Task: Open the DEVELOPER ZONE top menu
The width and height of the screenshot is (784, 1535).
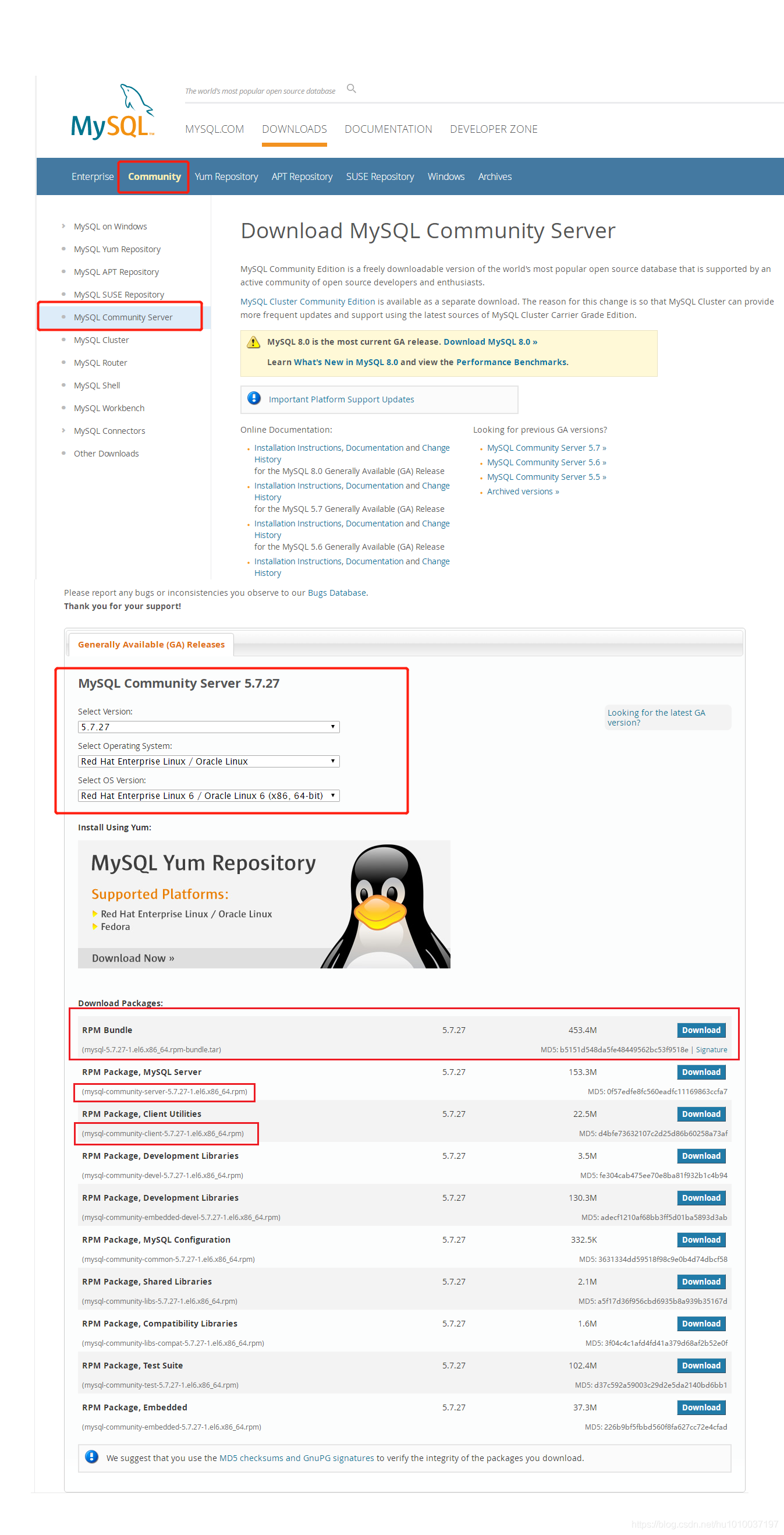Action: tap(494, 129)
